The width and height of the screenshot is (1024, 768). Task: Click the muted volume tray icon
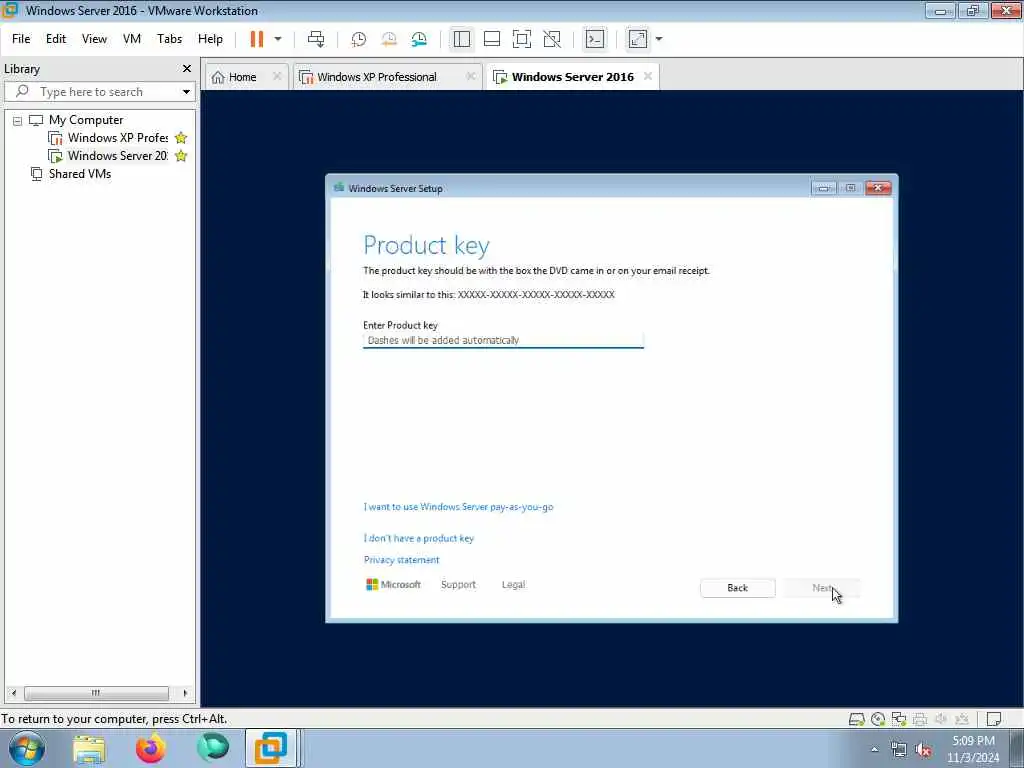click(923, 749)
